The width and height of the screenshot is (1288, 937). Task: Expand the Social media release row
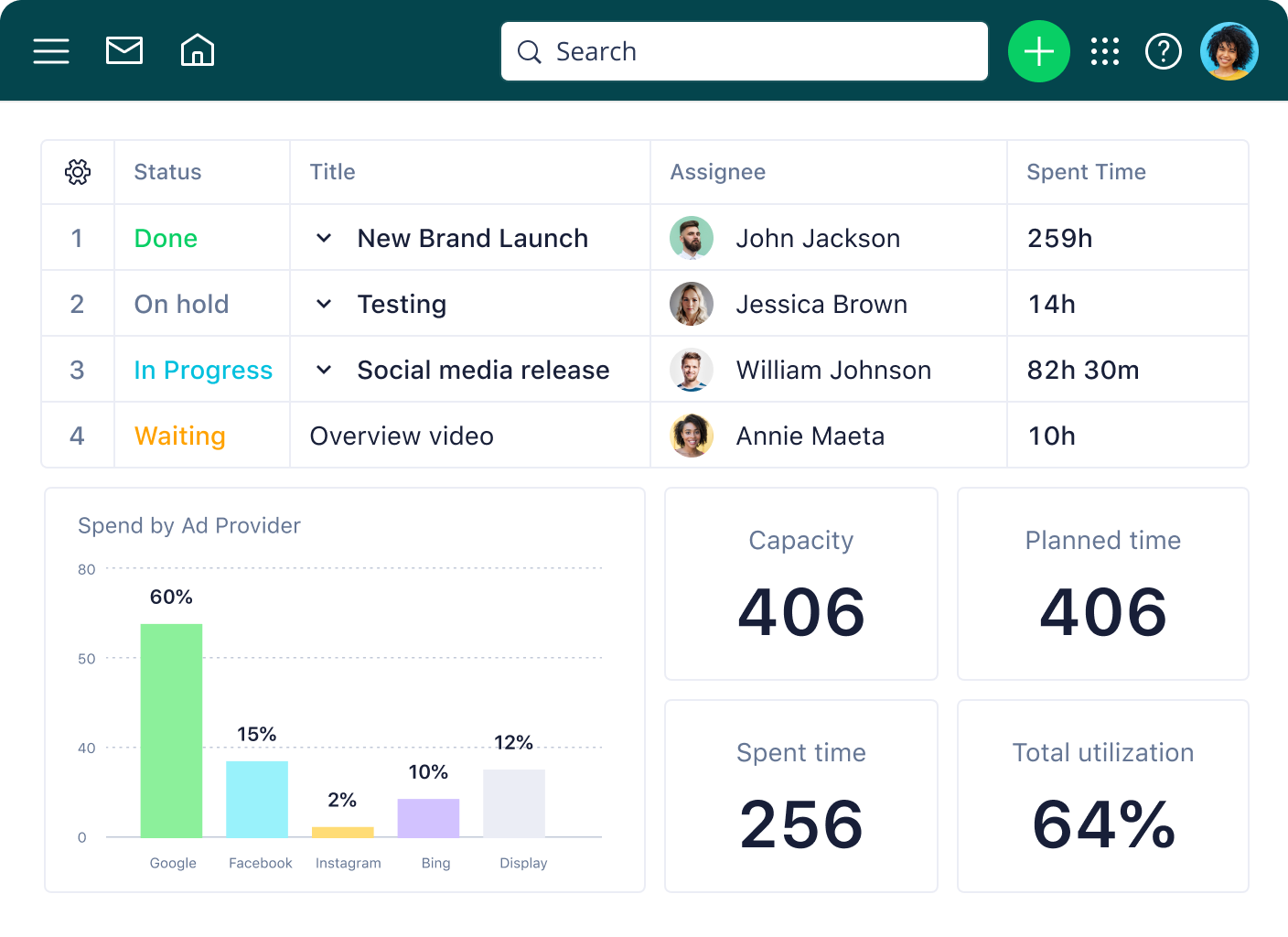[324, 370]
